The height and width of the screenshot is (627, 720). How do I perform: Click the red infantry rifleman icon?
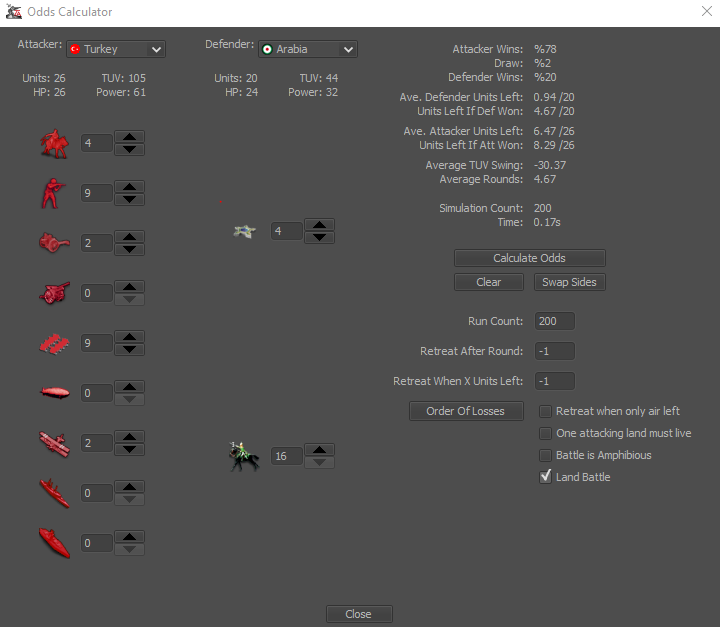point(52,193)
